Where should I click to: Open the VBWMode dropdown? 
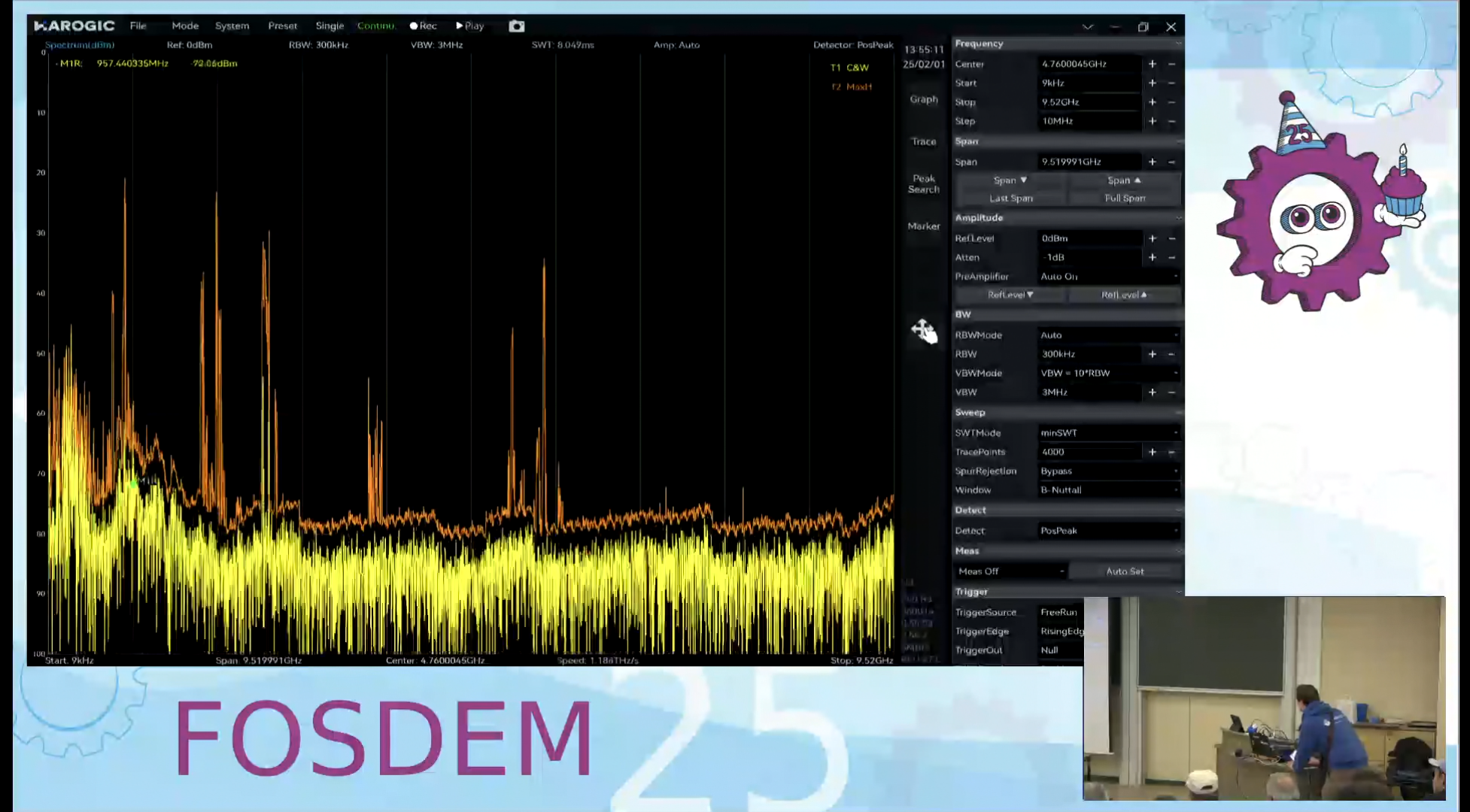coord(1108,373)
